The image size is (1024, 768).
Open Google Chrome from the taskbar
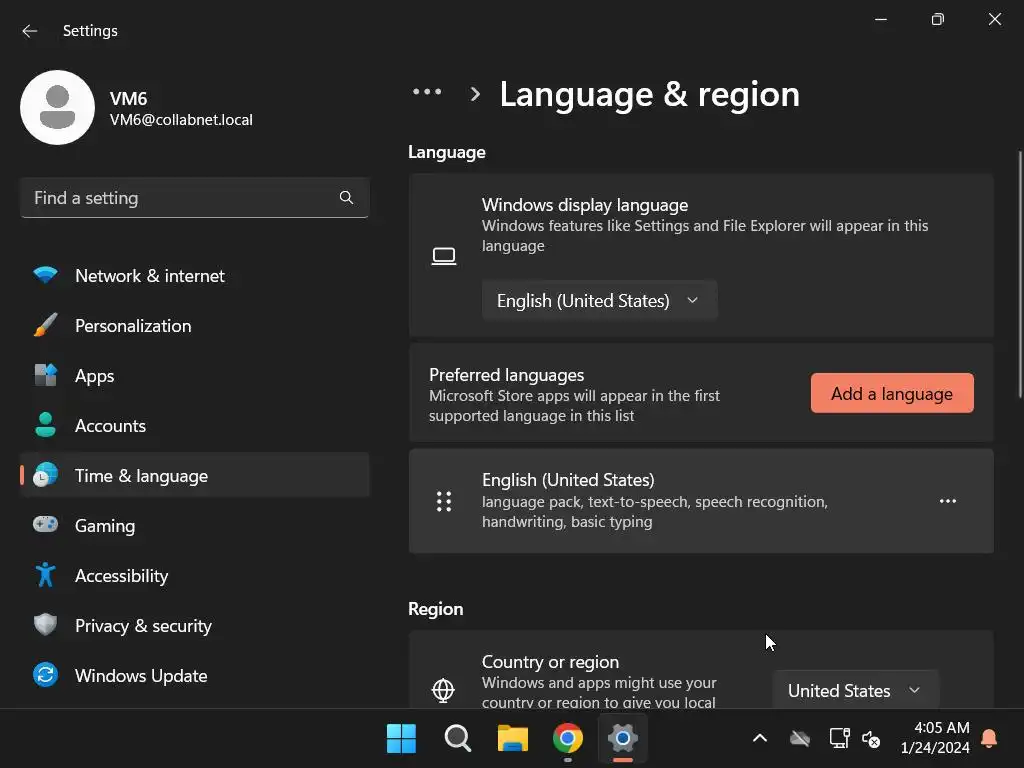568,739
